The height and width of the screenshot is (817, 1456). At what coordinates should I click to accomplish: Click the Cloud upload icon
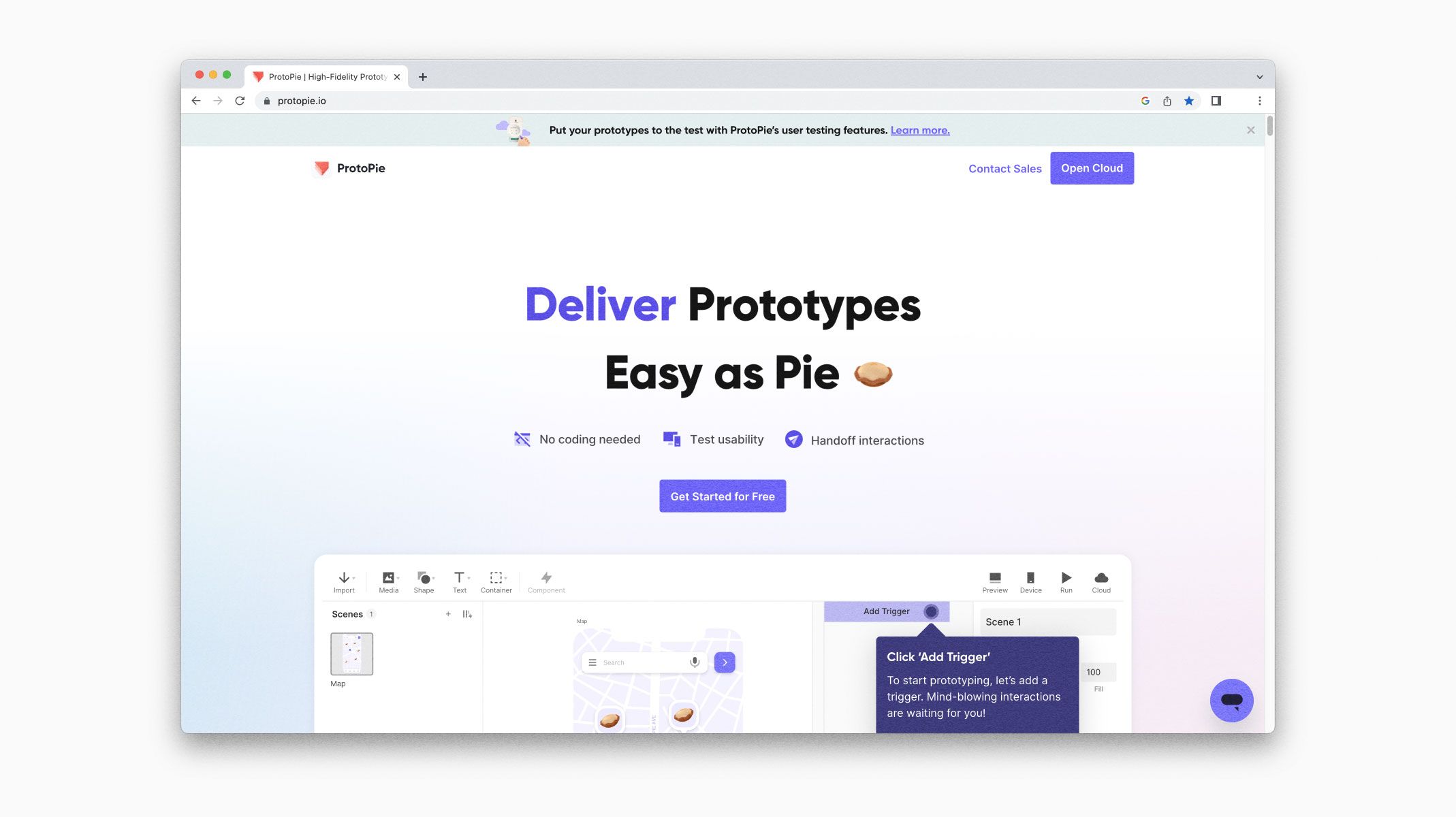[1100, 578]
